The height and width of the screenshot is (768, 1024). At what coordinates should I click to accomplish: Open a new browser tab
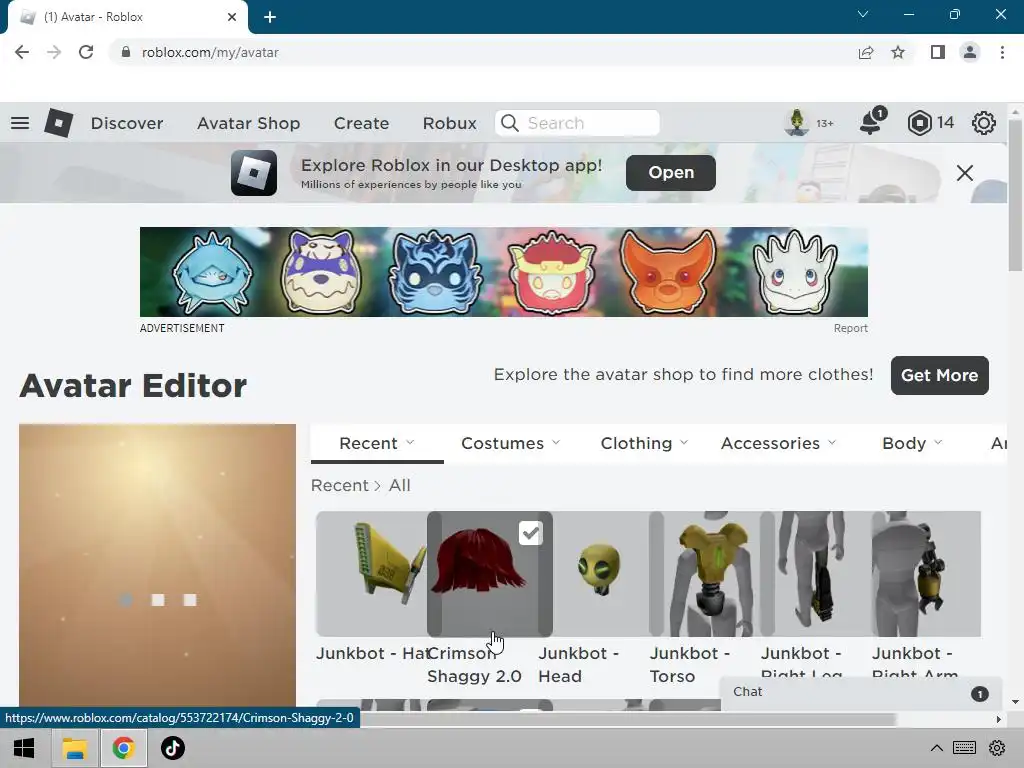[270, 17]
